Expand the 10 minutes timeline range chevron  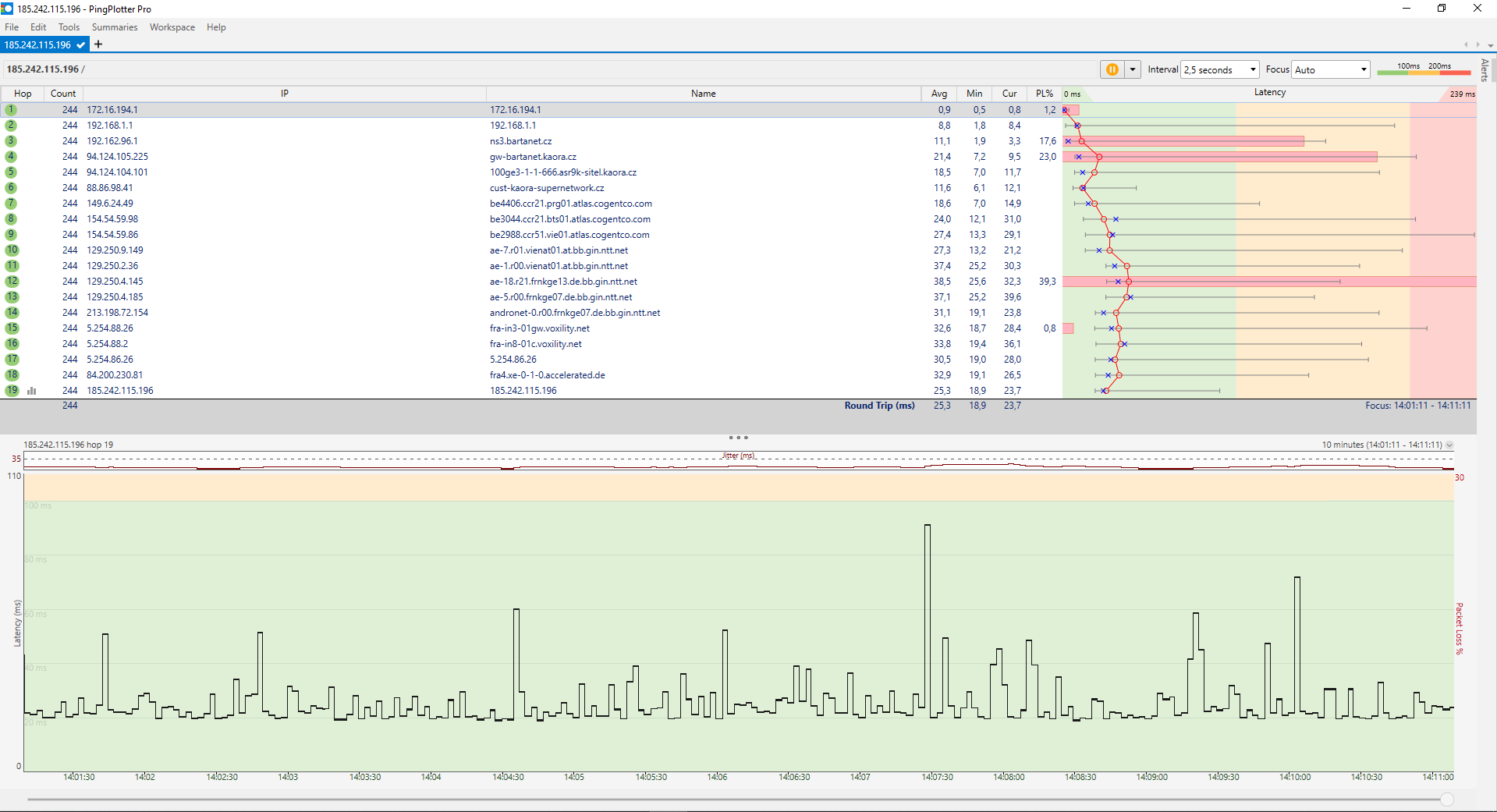click(x=1449, y=445)
